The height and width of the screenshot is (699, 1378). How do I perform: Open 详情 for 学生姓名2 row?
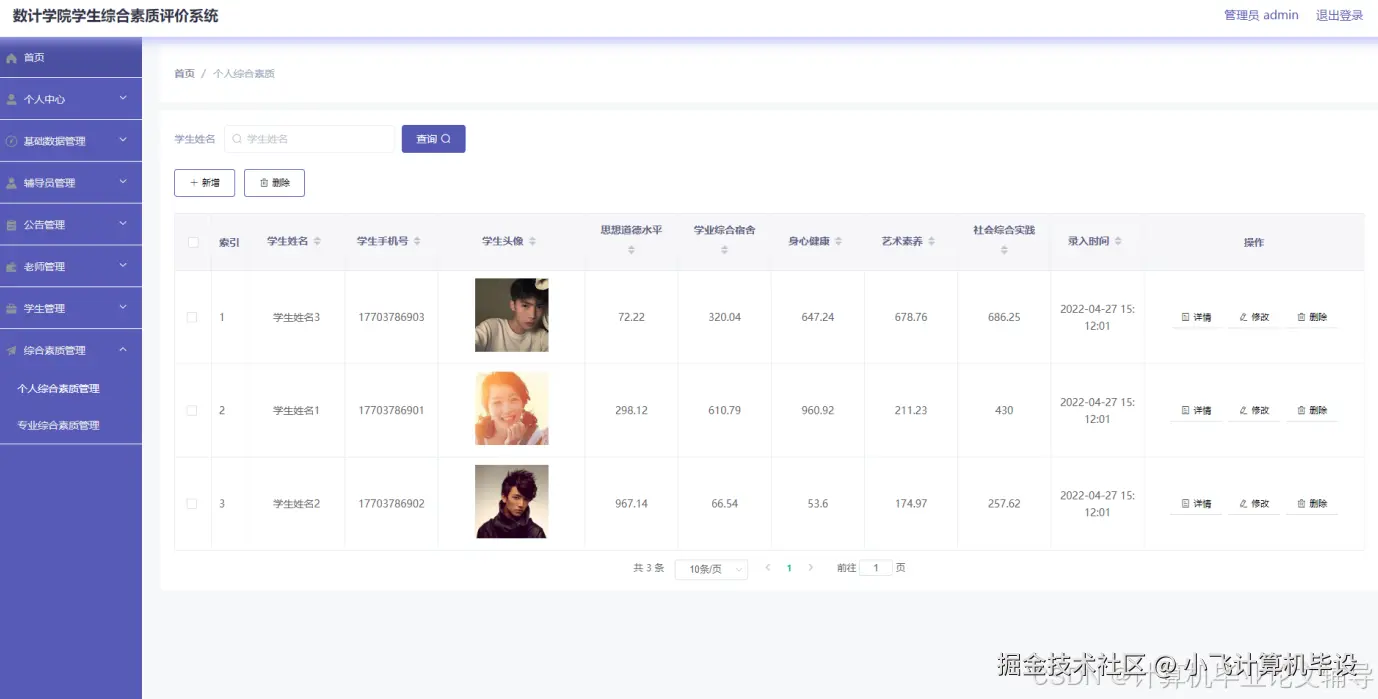click(x=1196, y=504)
